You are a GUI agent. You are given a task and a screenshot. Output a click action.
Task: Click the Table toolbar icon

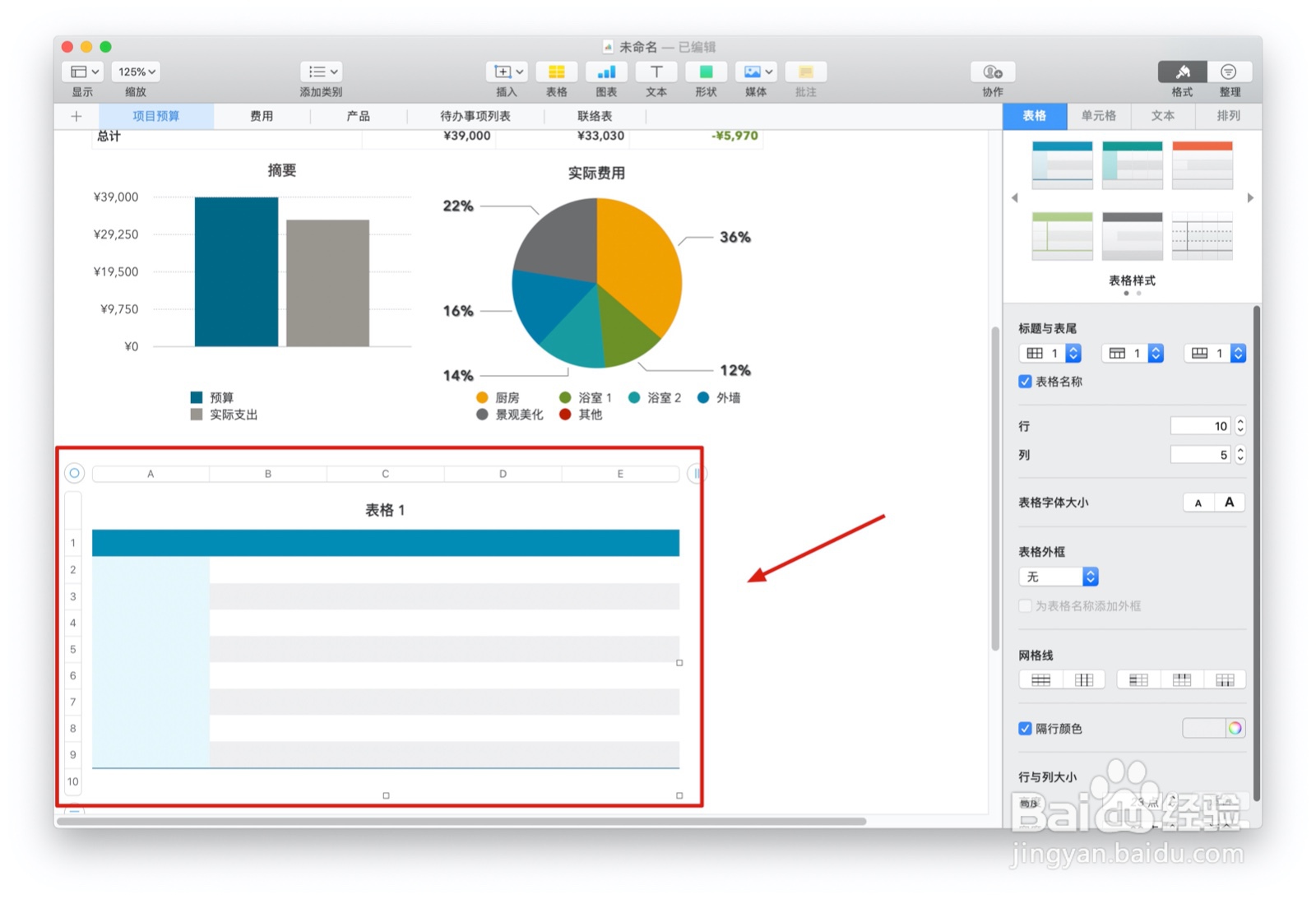point(556,72)
